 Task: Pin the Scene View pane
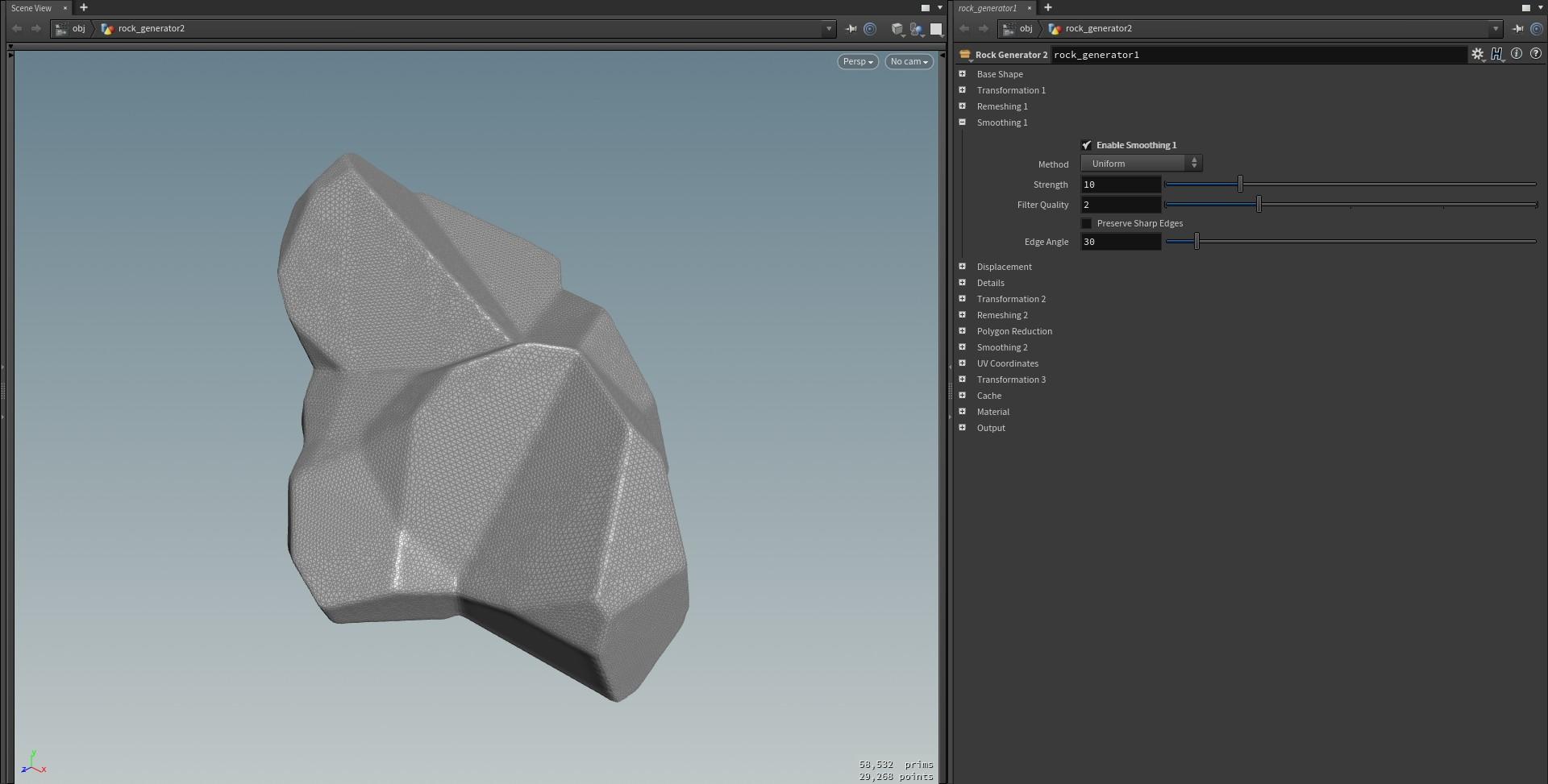pyautogui.click(x=851, y=29)
